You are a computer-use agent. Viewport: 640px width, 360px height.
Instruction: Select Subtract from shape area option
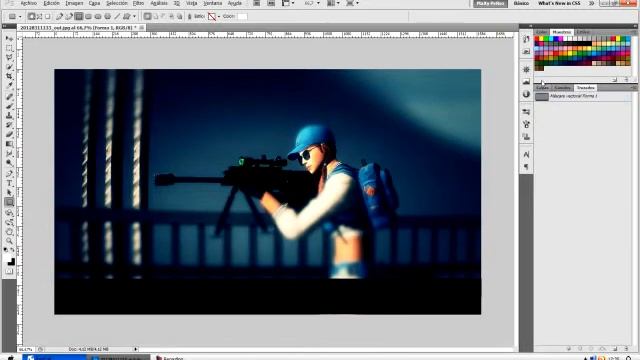[163, 16]
